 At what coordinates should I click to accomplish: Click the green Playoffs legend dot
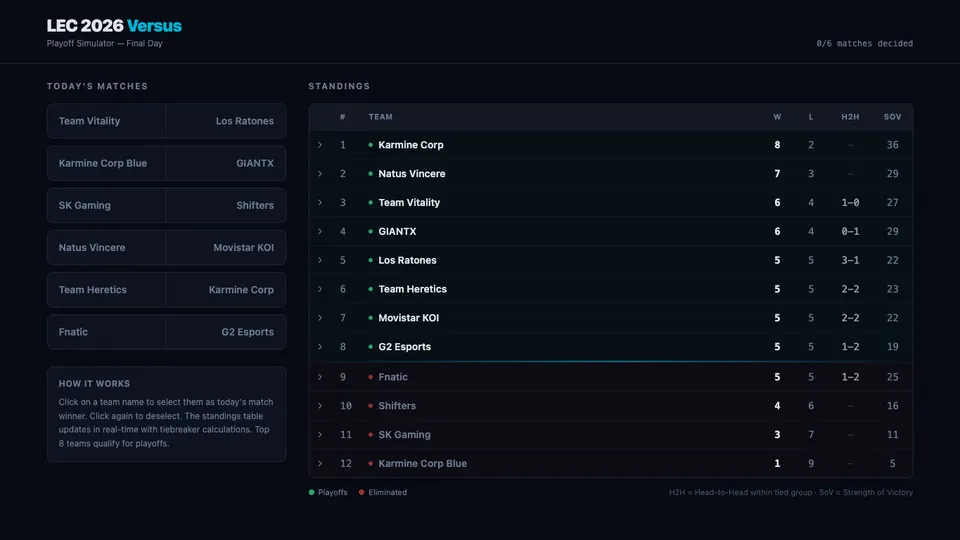click(x=312, y=492)
